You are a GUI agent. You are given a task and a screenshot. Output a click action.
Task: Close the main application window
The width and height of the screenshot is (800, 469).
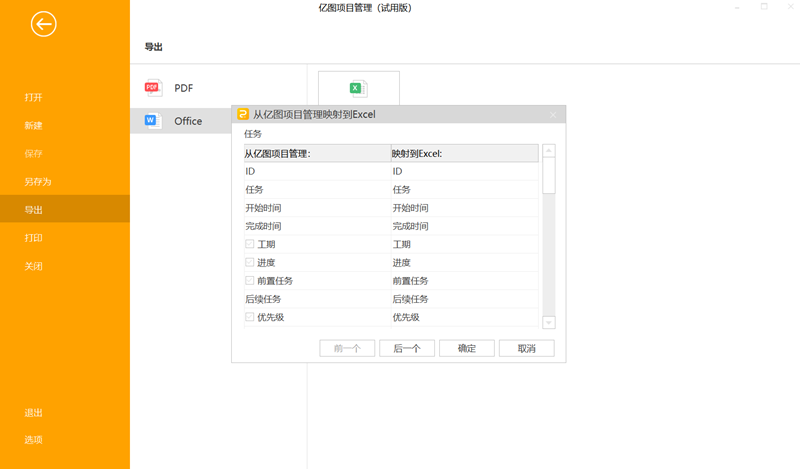tap(790, 7)
